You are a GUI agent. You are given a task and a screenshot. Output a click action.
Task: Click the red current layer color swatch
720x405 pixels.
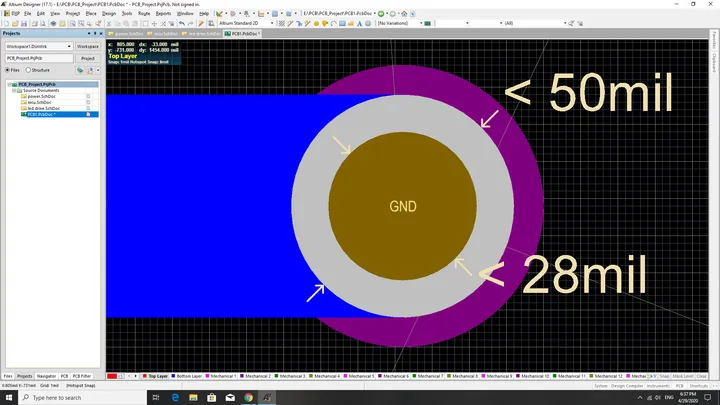[112, 376]
